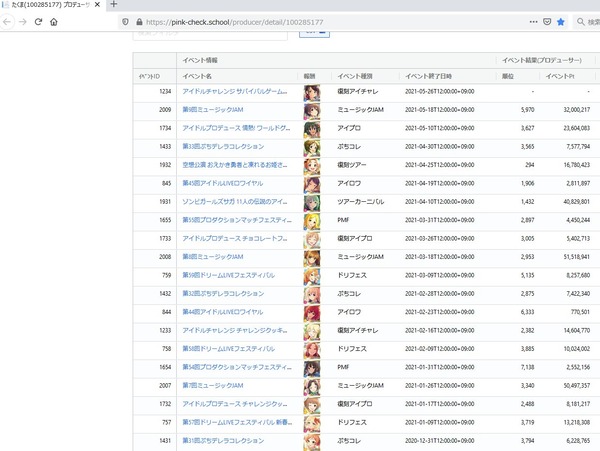Select end date 2020-12-31T12:00:00+09:00
The width and height of the screenshot is (600, 451).
coord(440,441)
